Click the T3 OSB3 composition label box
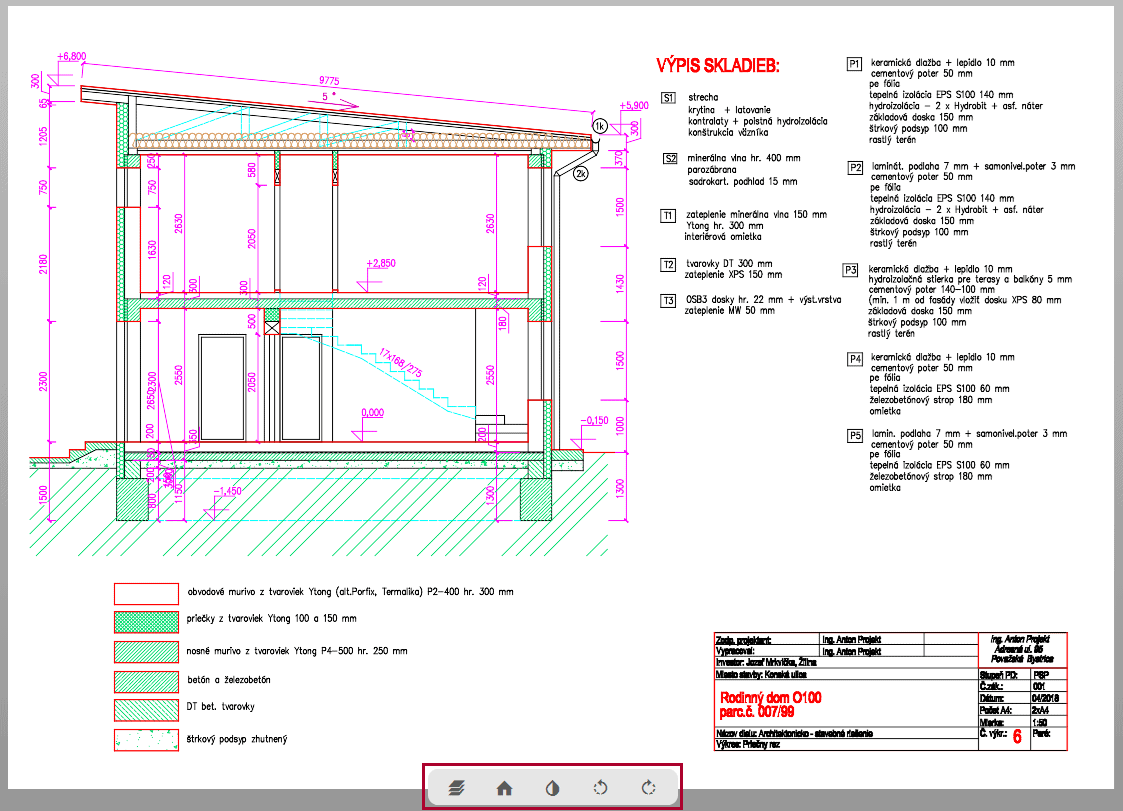The width and height of the screenshot is (1123, 811). (x=669, y=300)
